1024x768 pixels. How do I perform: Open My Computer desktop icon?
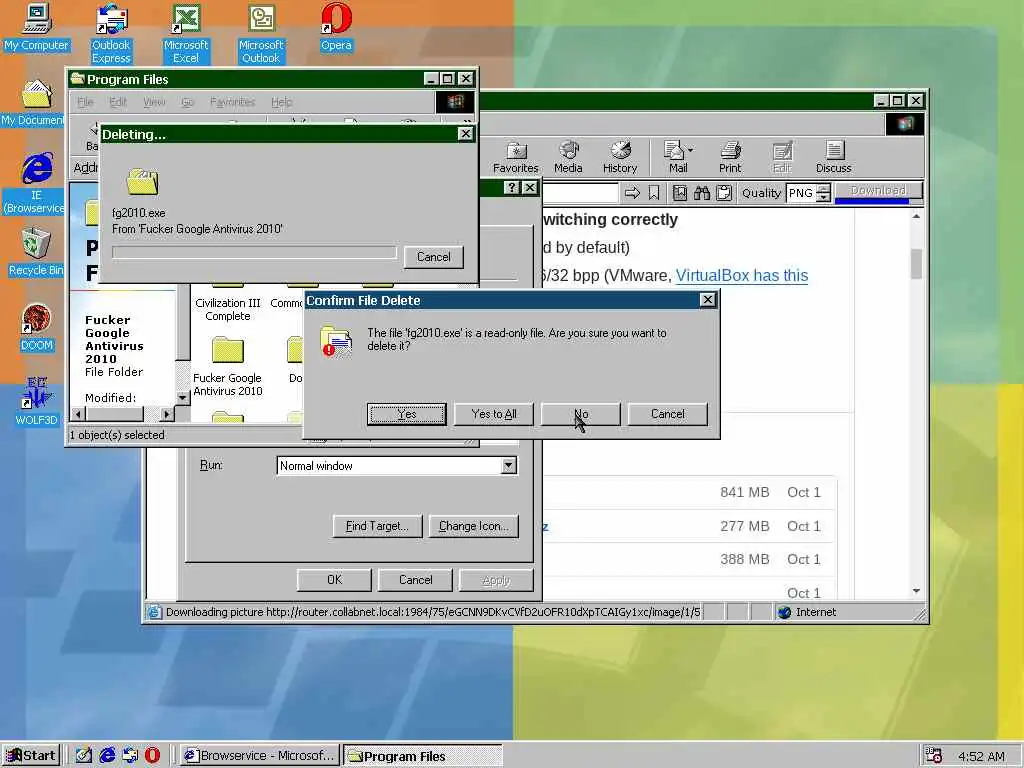36,27
